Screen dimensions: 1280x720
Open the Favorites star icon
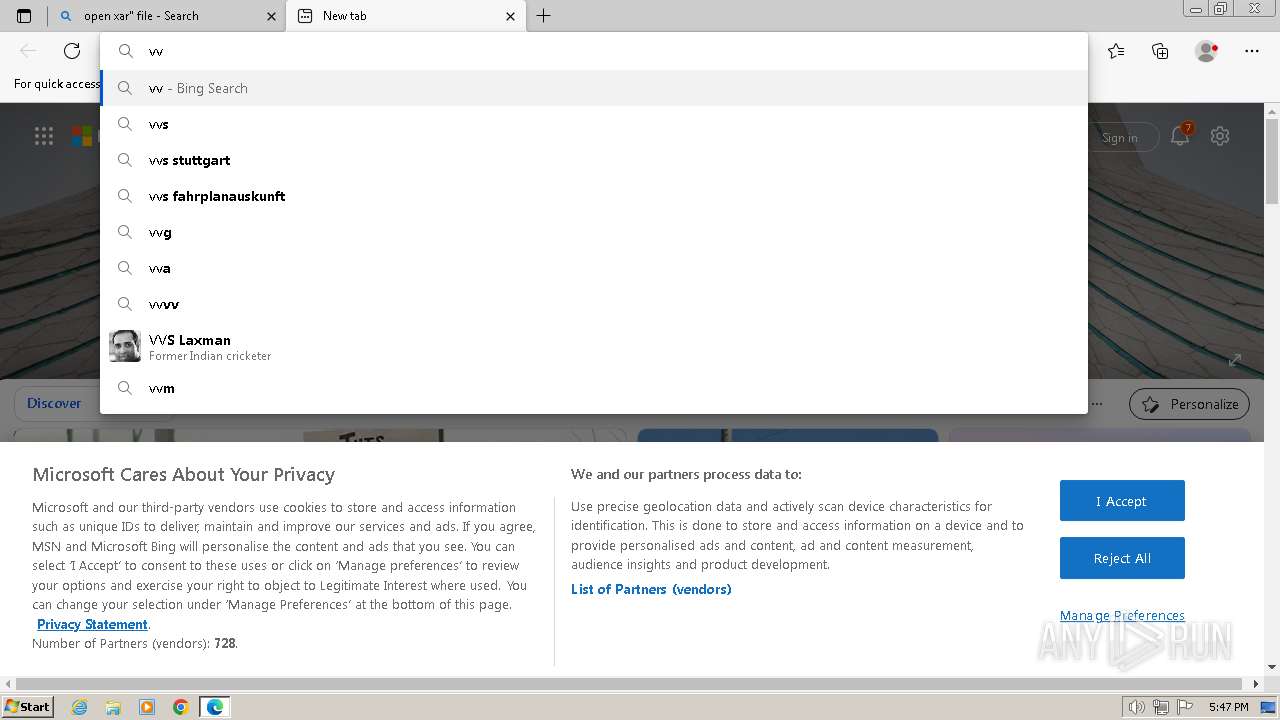1116,51
